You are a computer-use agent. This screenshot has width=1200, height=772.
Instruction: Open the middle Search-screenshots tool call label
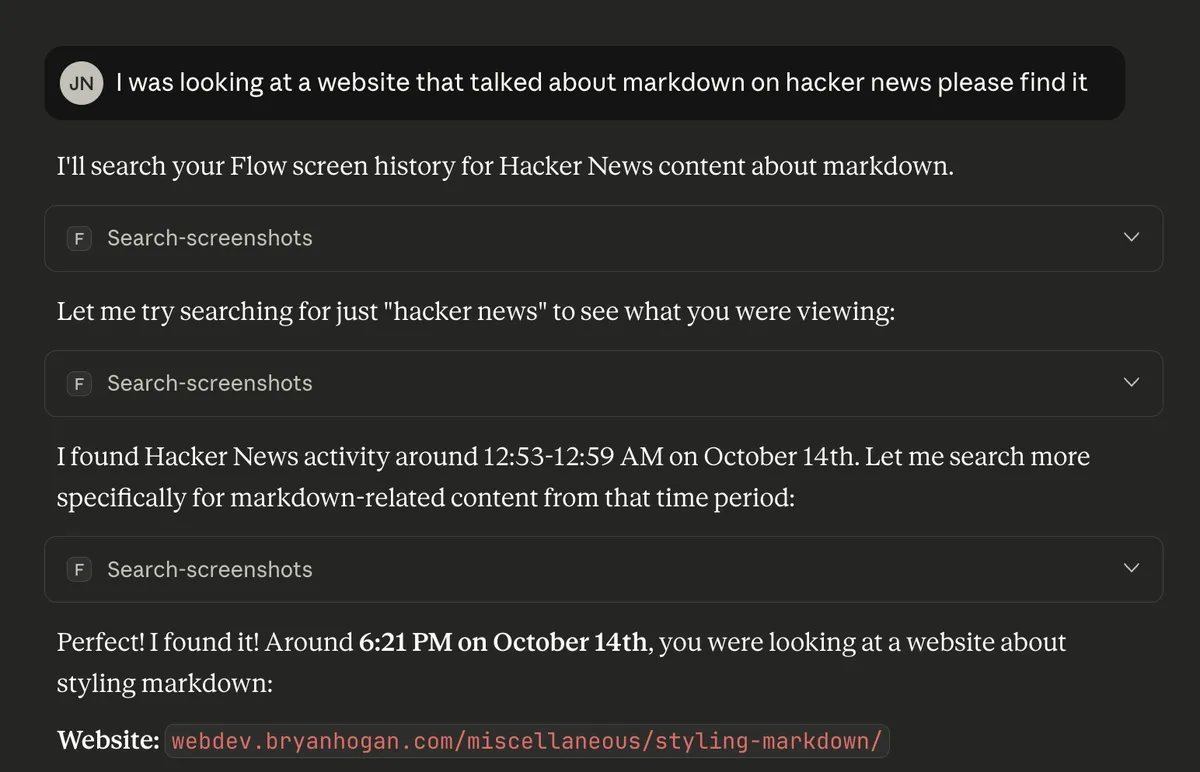point(210,383)
